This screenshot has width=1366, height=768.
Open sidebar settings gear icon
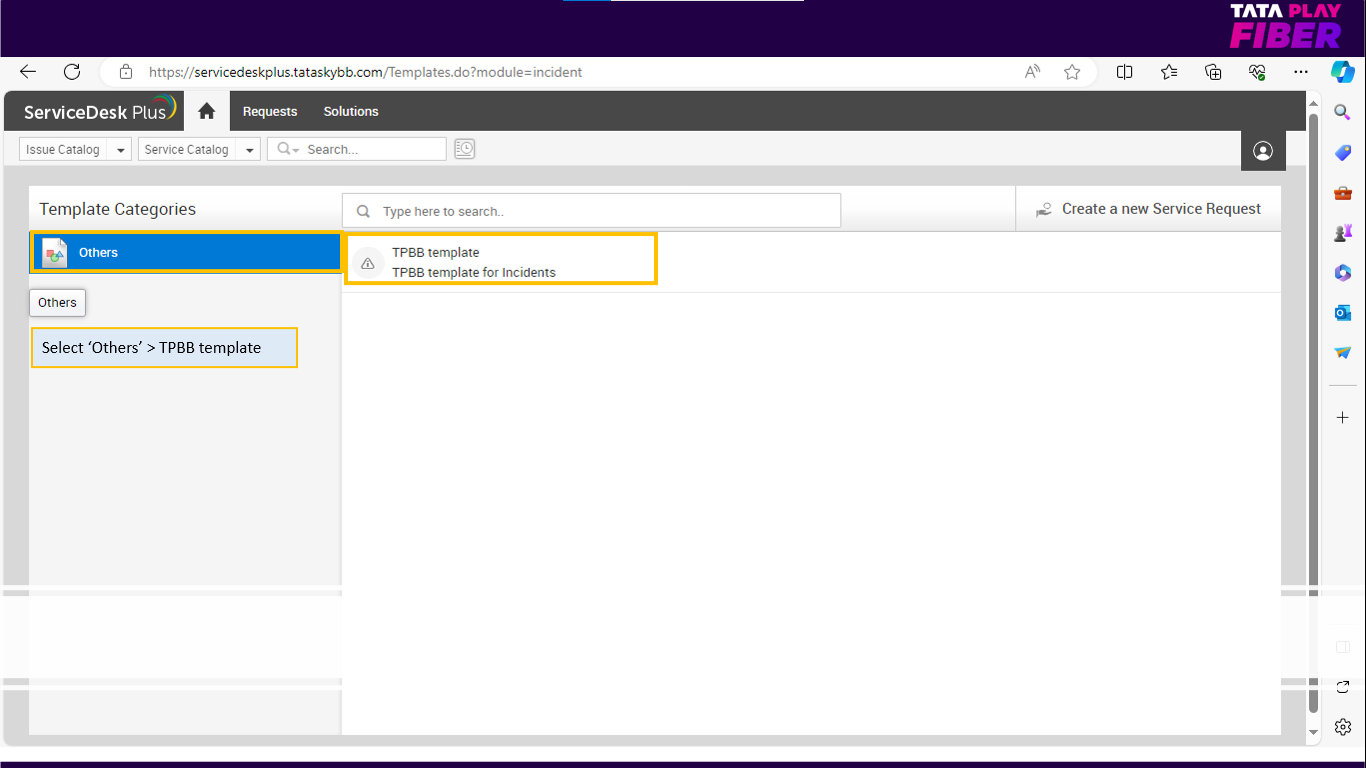(1342, 727)
